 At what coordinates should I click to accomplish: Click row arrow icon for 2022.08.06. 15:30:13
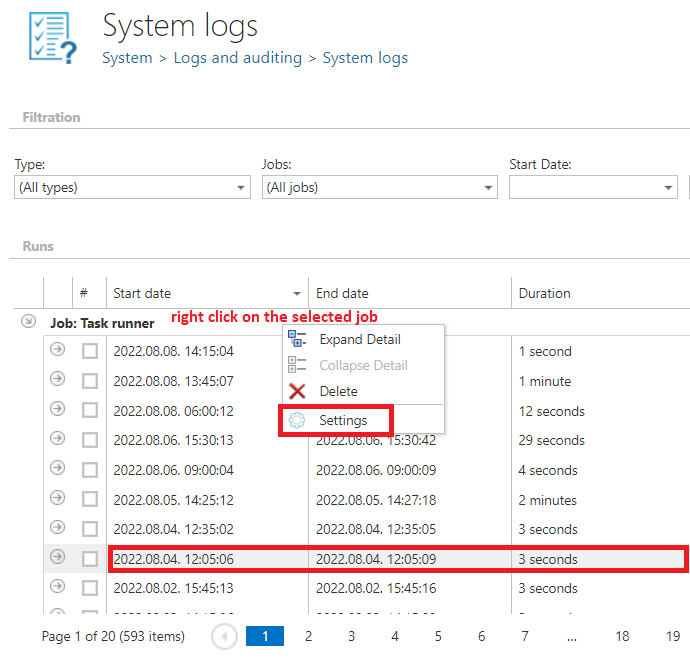click(57, 439)
